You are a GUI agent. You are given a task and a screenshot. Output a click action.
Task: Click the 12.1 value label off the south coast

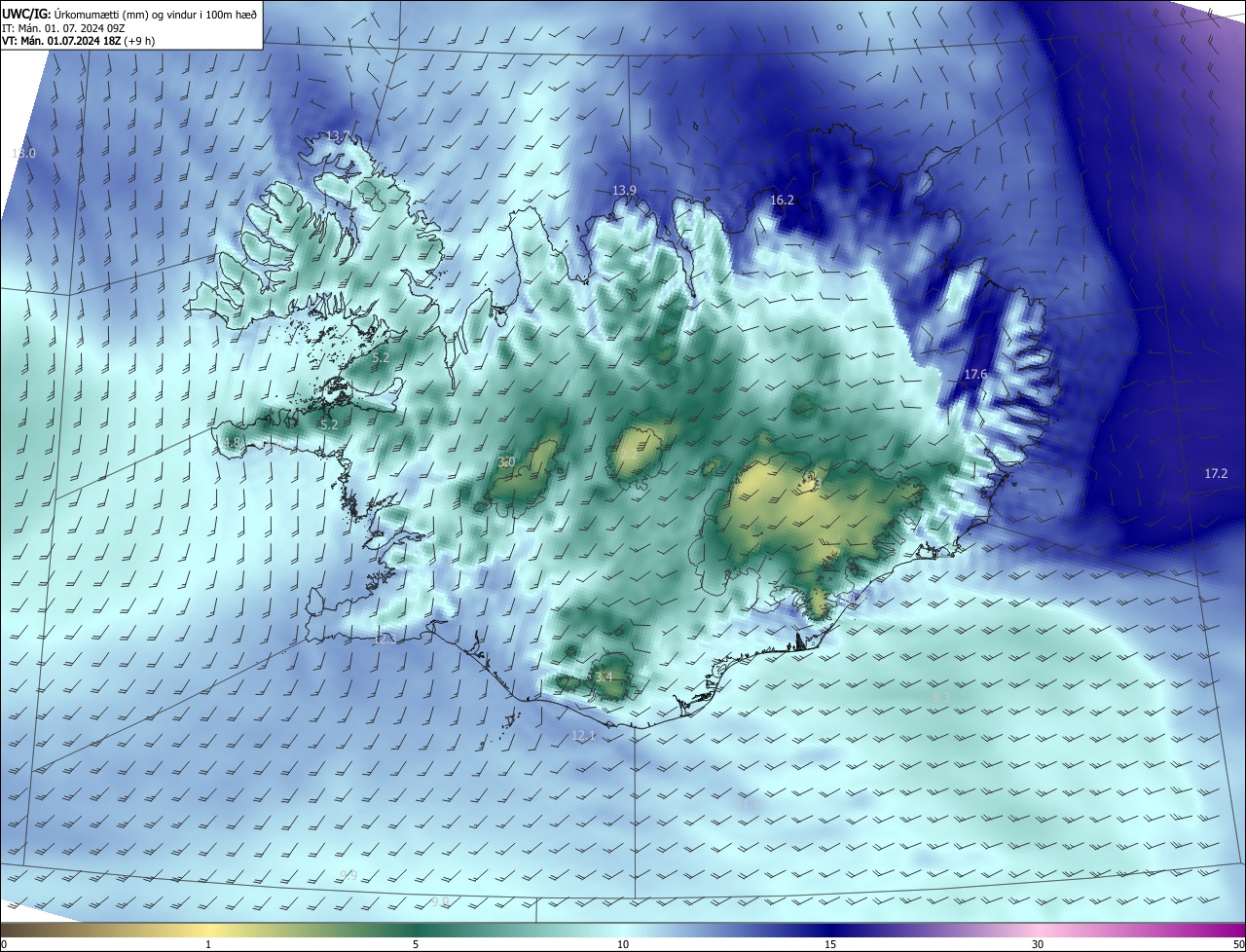(583, 735)
